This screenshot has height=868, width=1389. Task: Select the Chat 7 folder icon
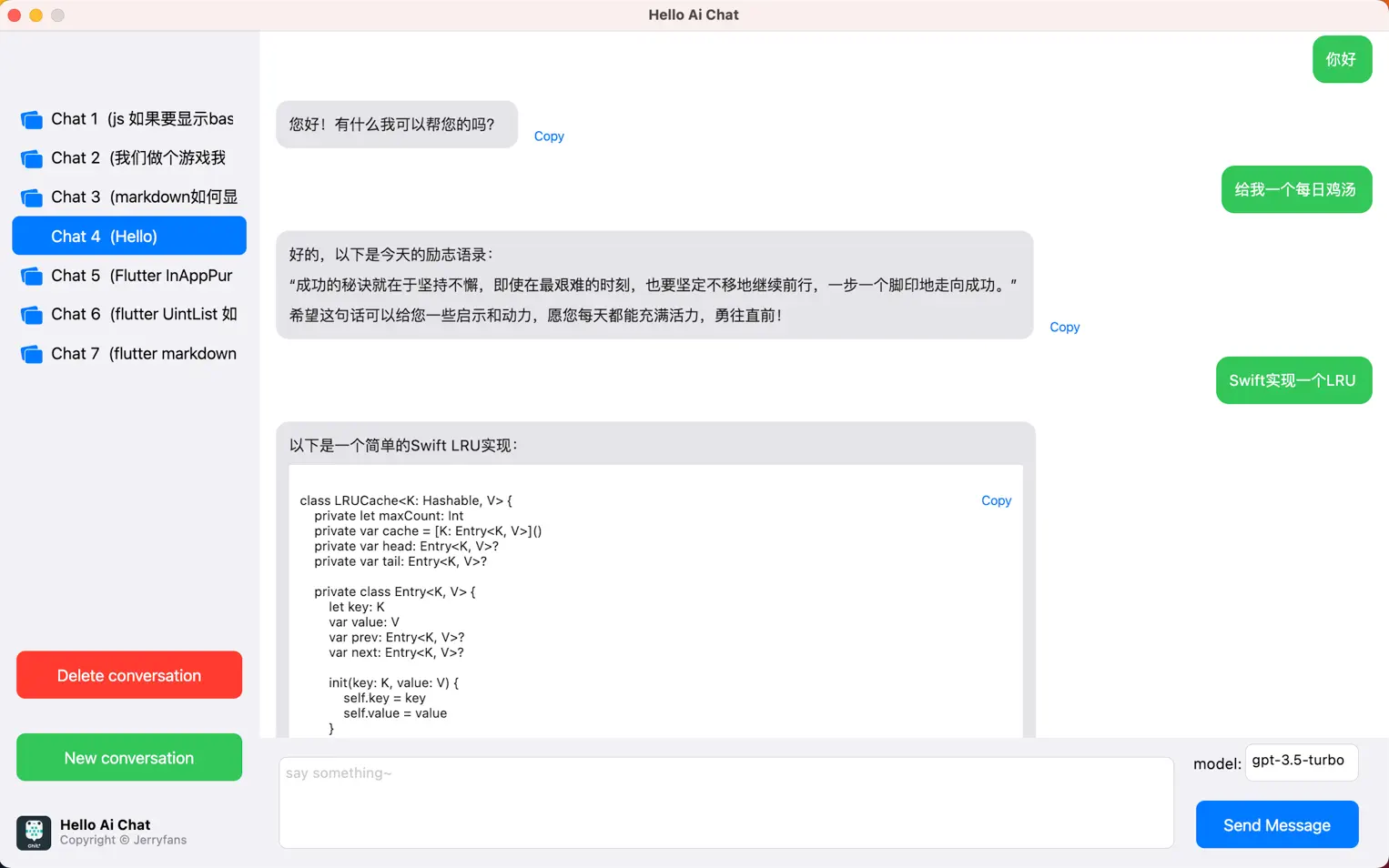(x=32, y=353)
